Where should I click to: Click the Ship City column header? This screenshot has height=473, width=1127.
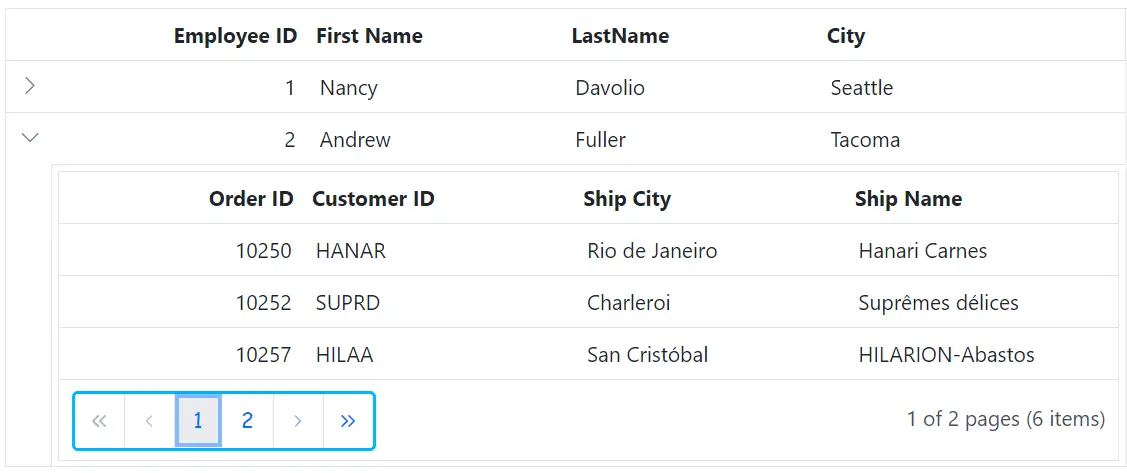627,199
